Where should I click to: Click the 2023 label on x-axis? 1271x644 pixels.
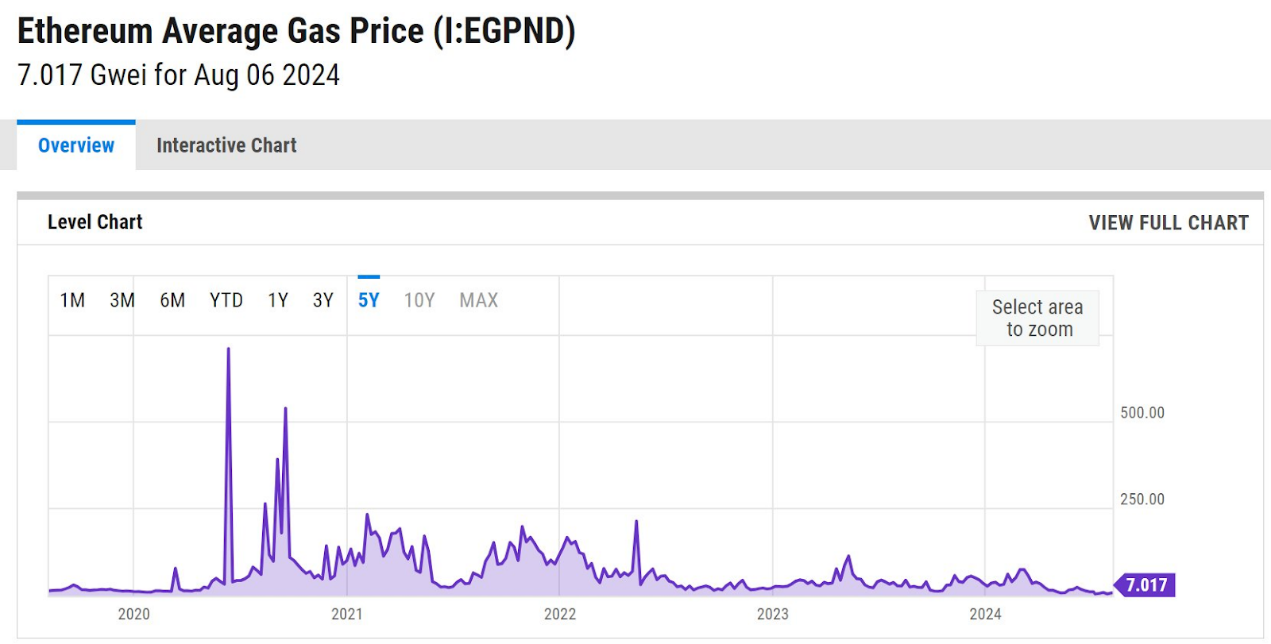(772, 614)
